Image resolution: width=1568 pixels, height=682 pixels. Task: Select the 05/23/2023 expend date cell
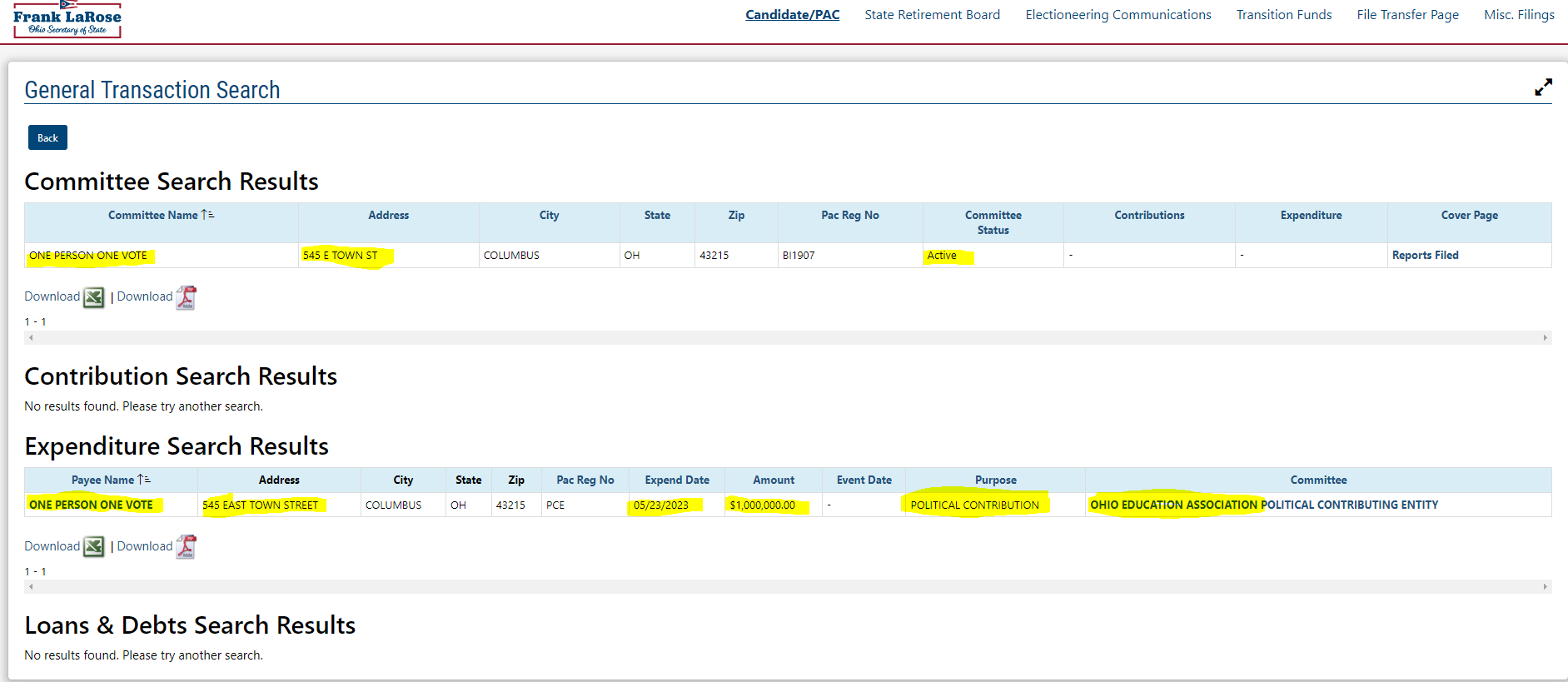click(x=677, y=505)
